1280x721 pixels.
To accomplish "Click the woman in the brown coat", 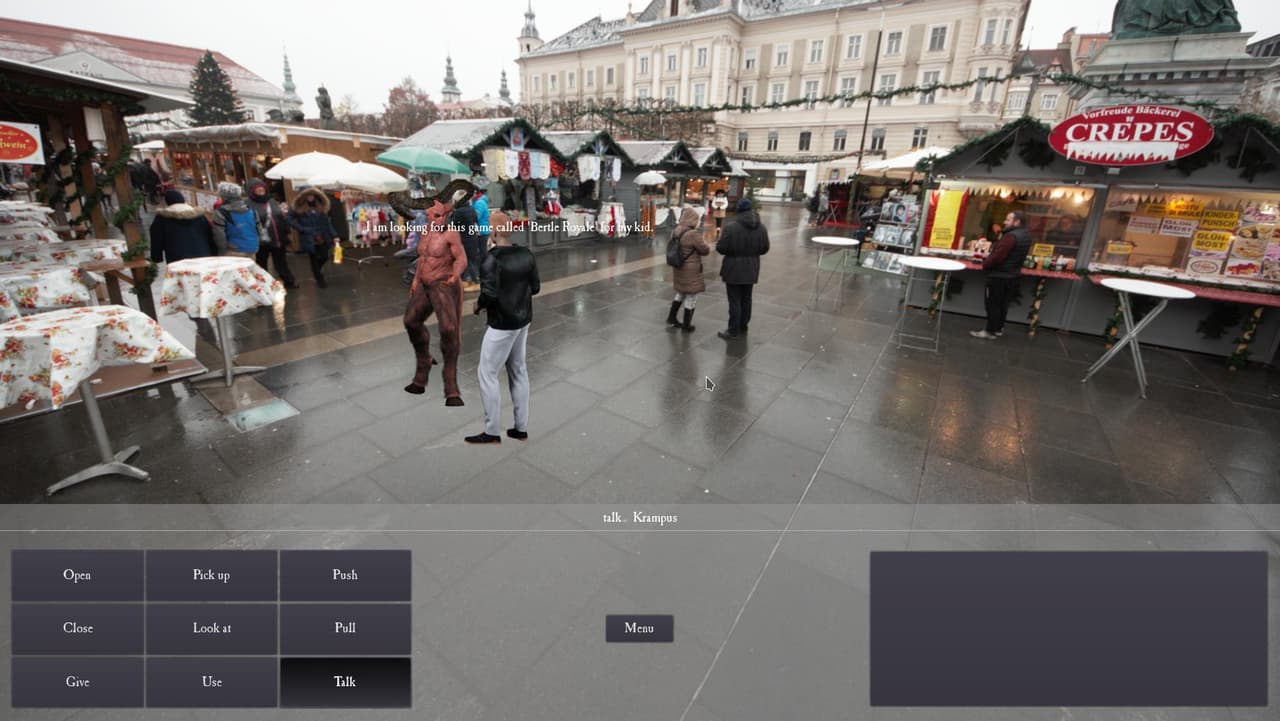I will (x=689, y=268).
